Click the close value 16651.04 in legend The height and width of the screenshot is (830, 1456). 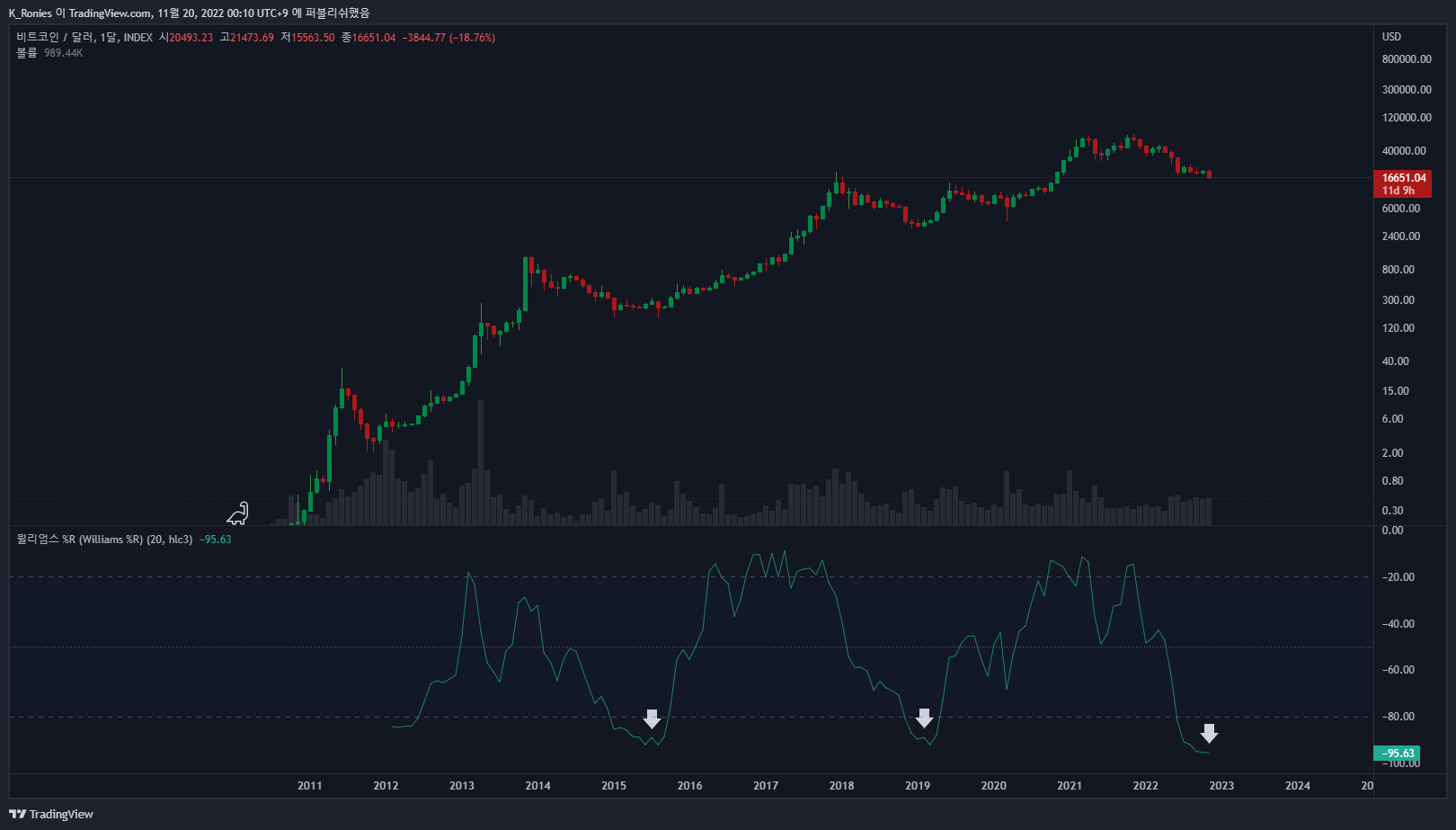374,38
